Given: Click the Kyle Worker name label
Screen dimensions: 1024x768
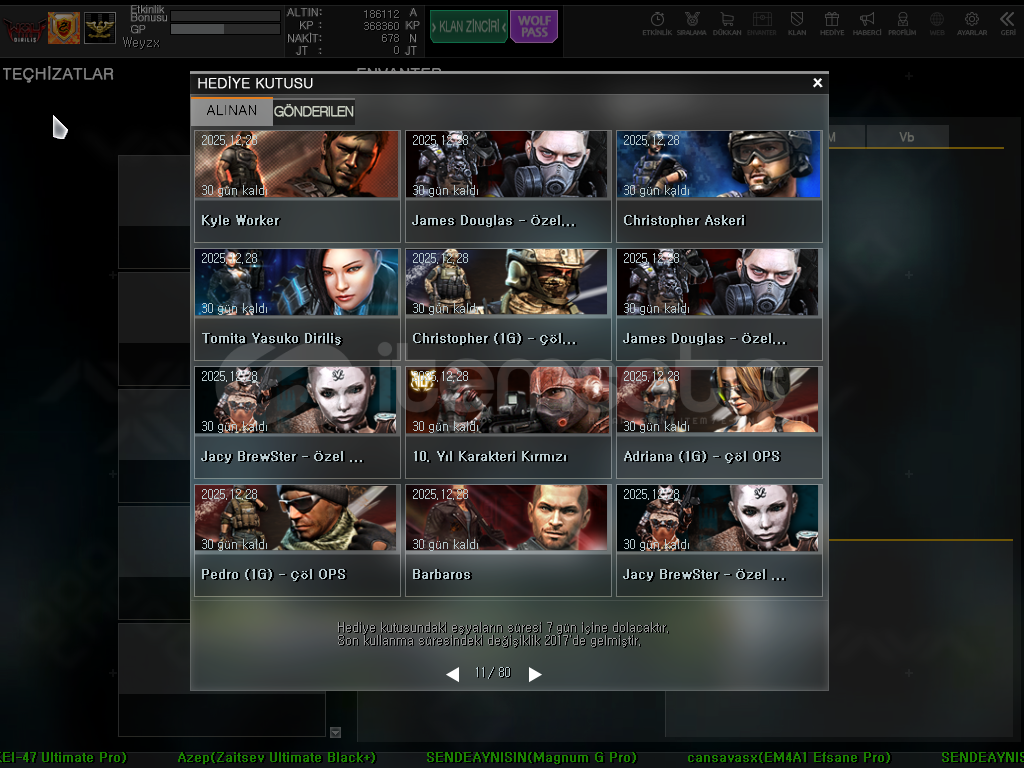Looking at the screenshot, I should coord(240,221).
